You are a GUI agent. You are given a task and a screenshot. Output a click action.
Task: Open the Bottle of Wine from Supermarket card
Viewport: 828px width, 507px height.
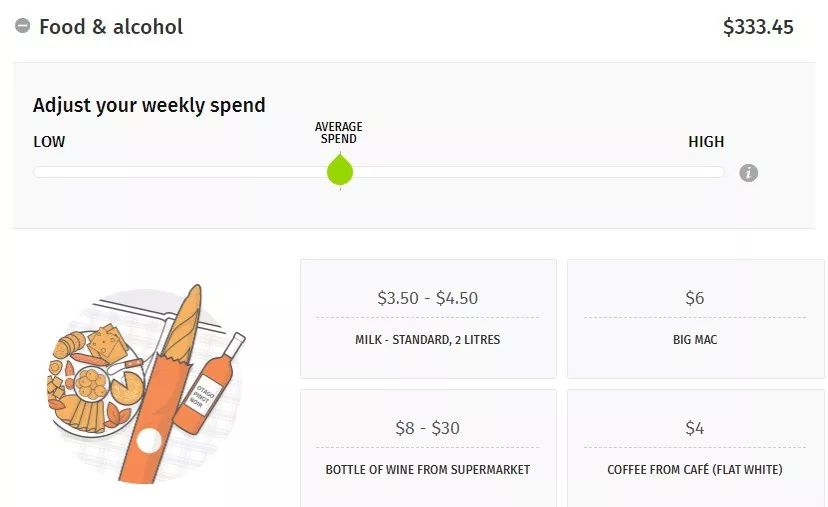[428, 448]
